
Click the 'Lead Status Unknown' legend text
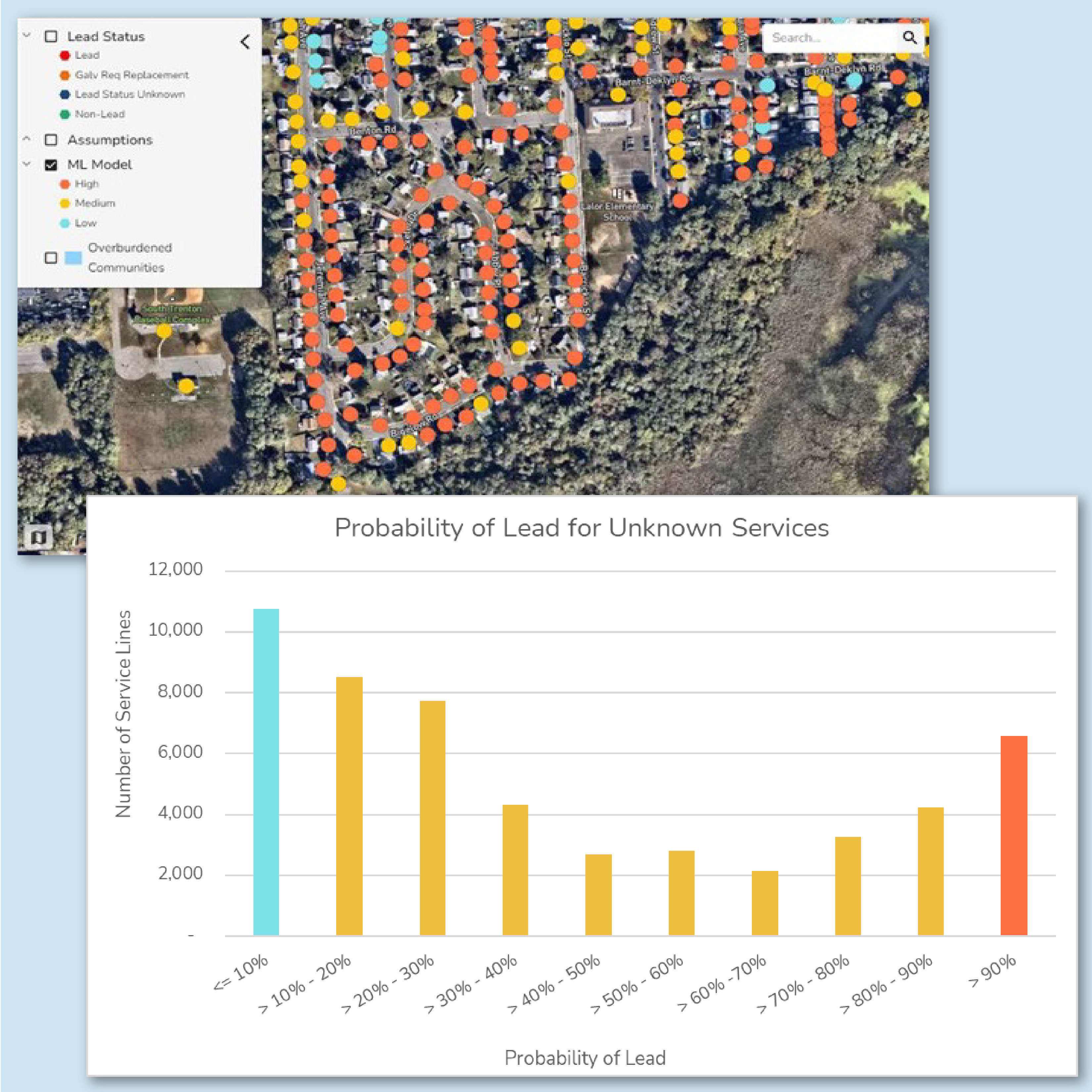pyautogui.click(x=130, y=94)
